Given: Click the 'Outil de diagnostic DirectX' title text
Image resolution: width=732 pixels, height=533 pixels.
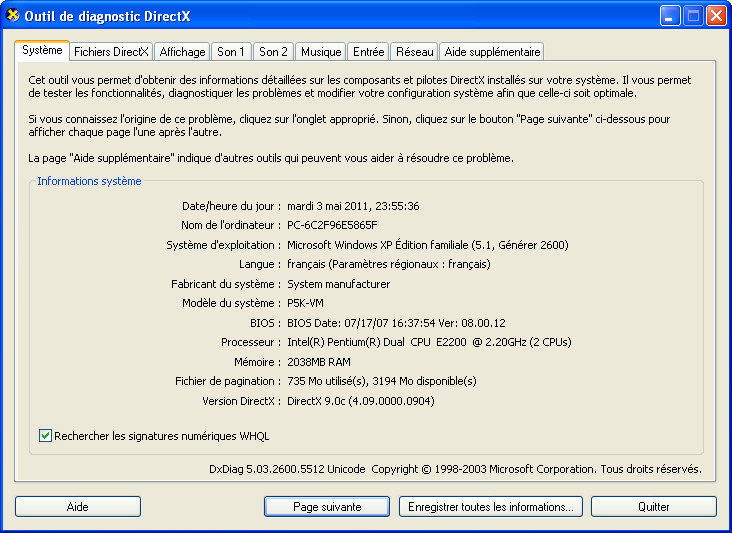Looking at the screenshot, I should pyautogui.click(x=107, y=16).
